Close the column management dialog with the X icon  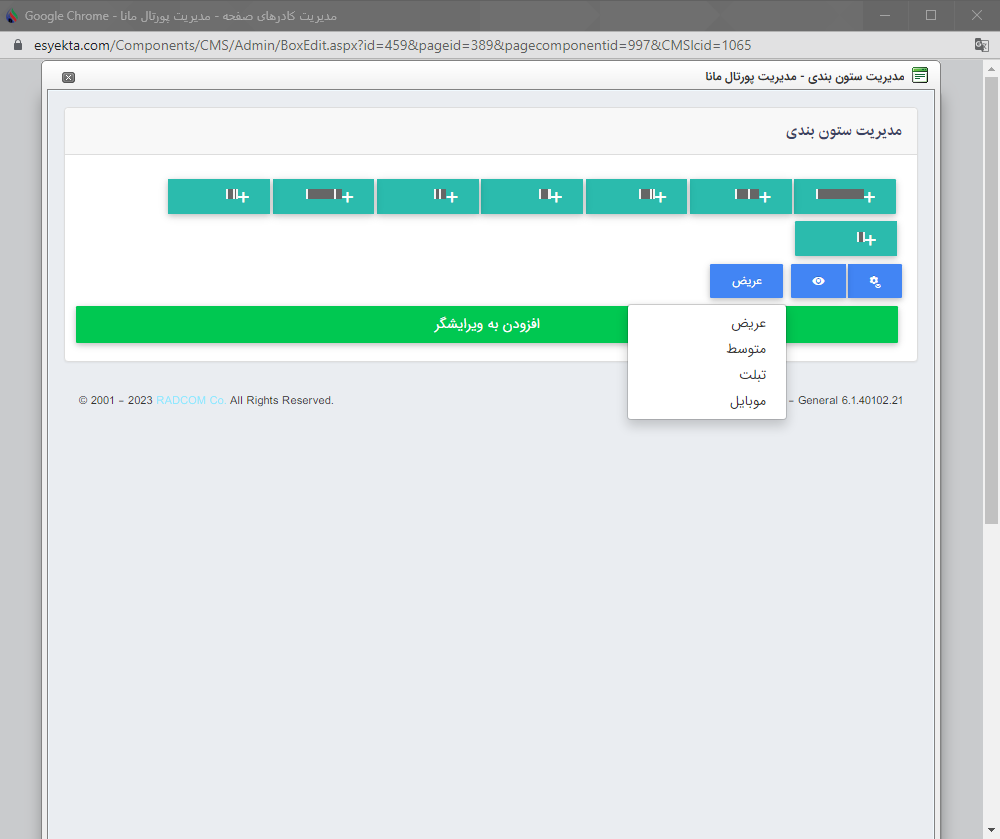click(68, 77)
